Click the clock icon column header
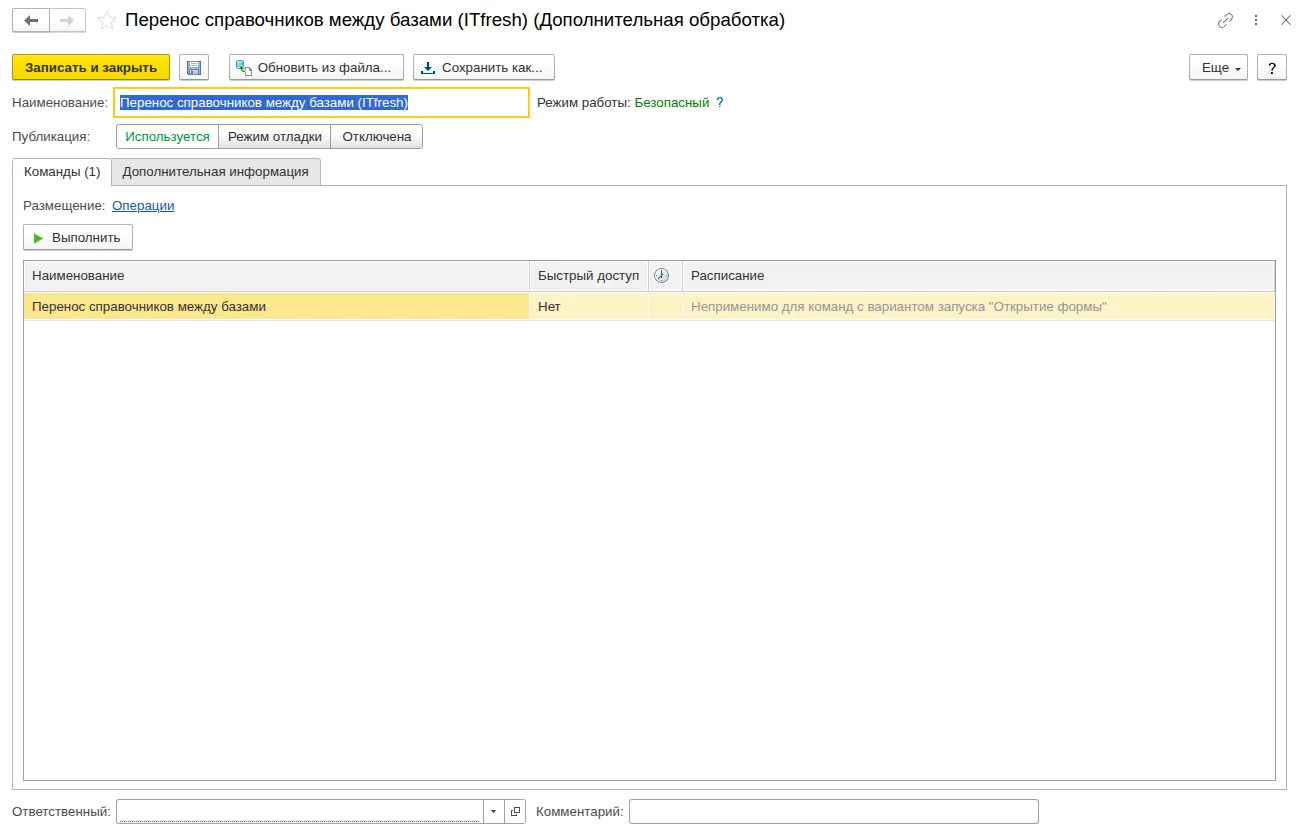The width and height of the screenshot is (1307, 836). 661,276
